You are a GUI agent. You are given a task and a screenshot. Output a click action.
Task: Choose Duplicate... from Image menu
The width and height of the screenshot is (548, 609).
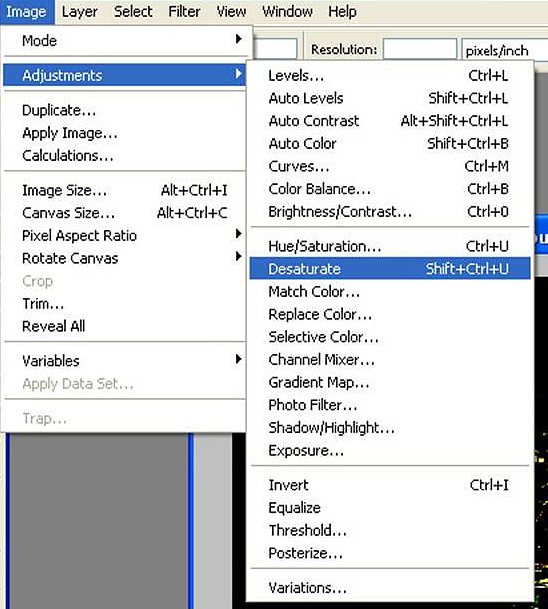(x=124, y=110)
